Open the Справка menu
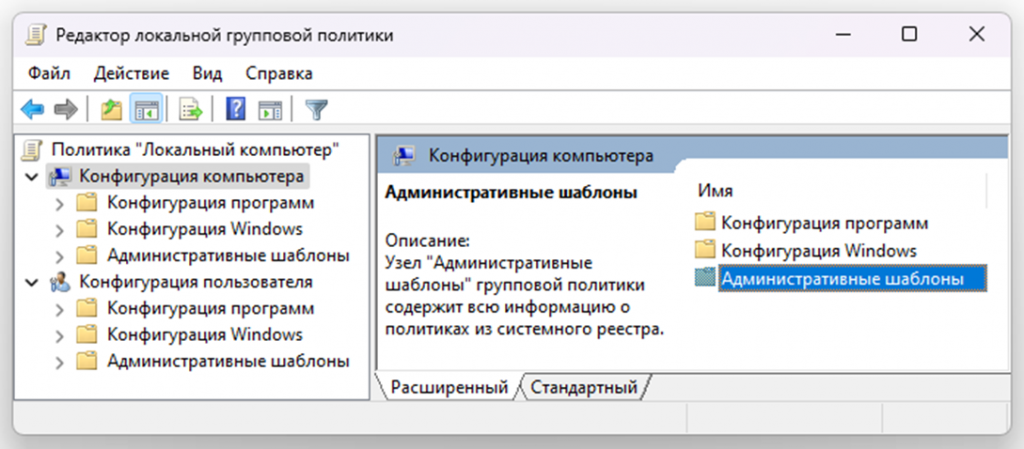This screenshot has height=449, width=1024. pyautogui.click(x=279, y=73)
